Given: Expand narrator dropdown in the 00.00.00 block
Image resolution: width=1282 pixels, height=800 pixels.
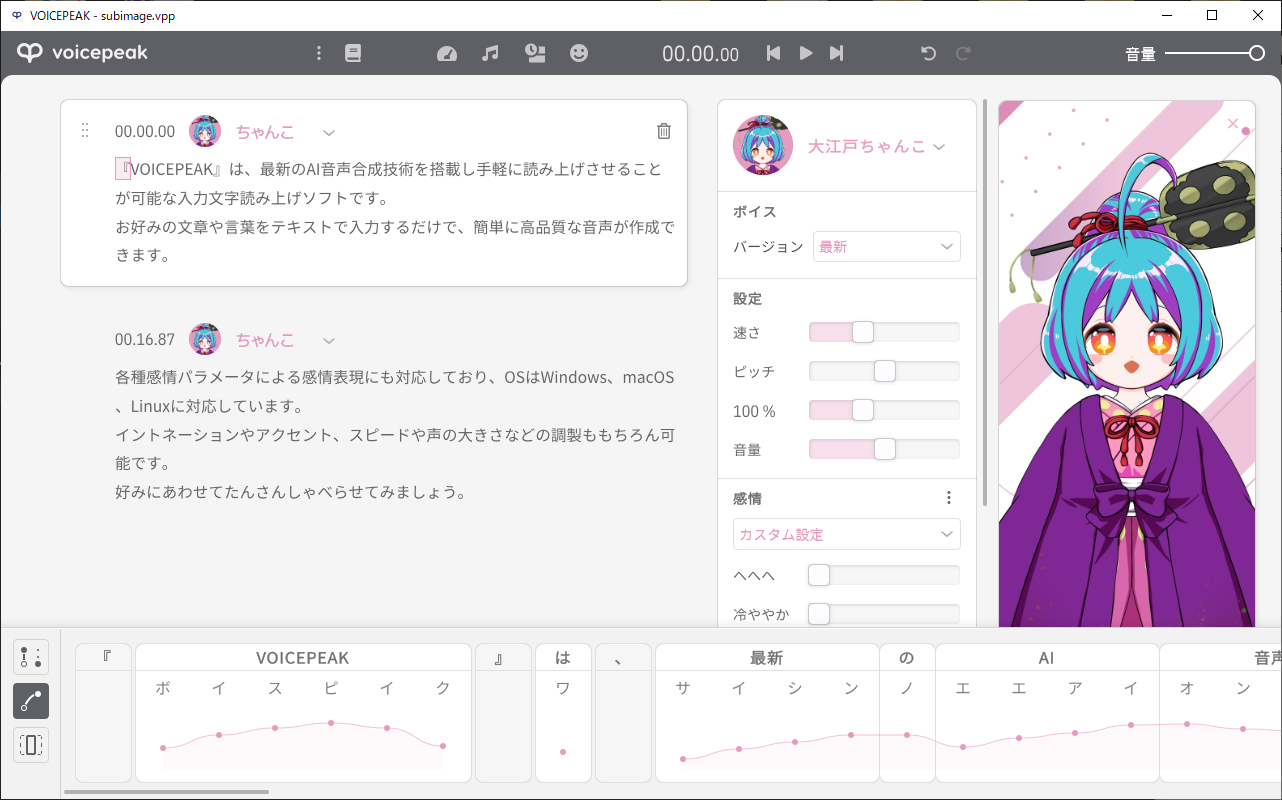Looking at the screenshot, I should point(328,132).
